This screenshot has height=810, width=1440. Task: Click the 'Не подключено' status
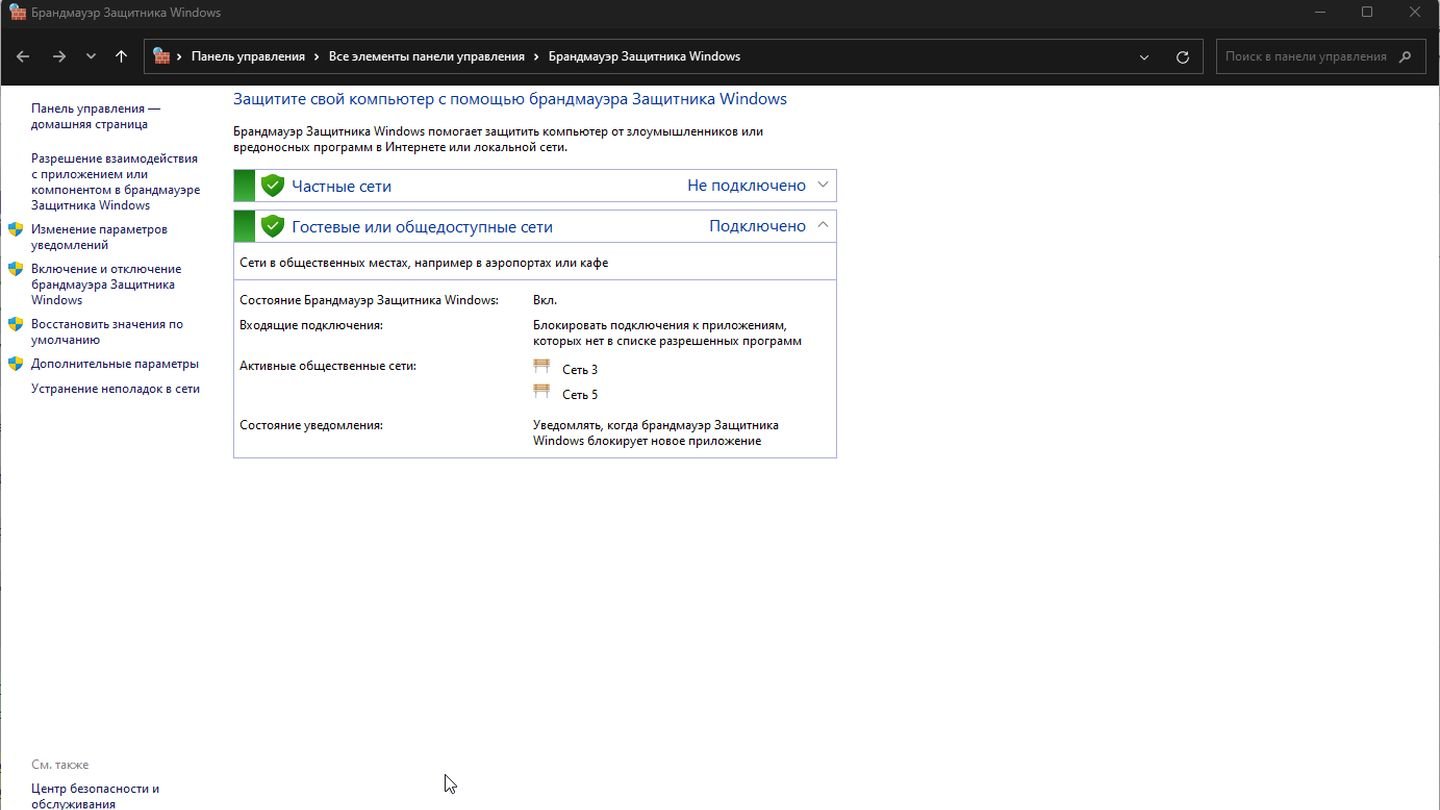(x=746, y=186)
